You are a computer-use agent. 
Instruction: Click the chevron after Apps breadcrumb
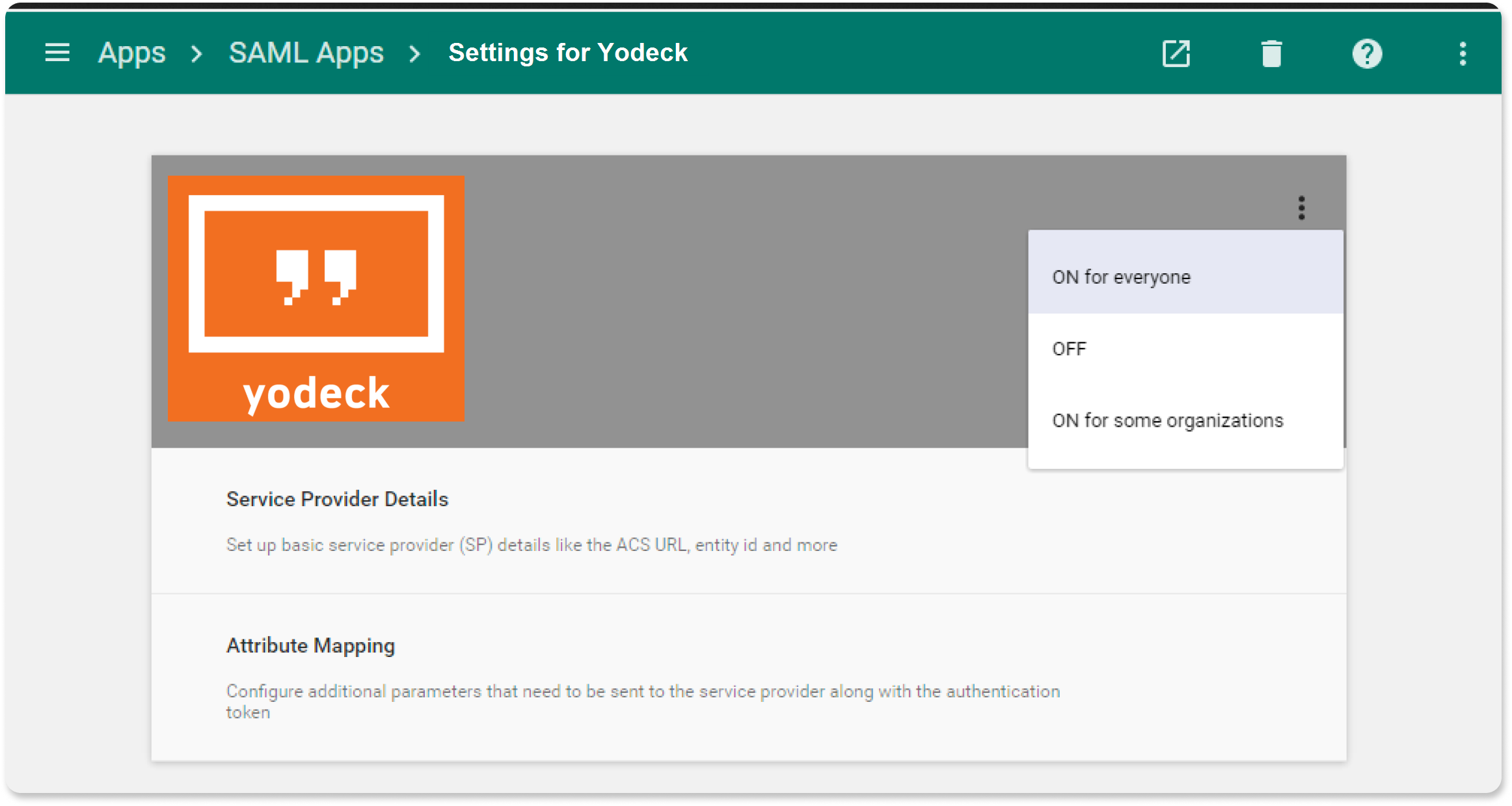(x=196, y=53)
